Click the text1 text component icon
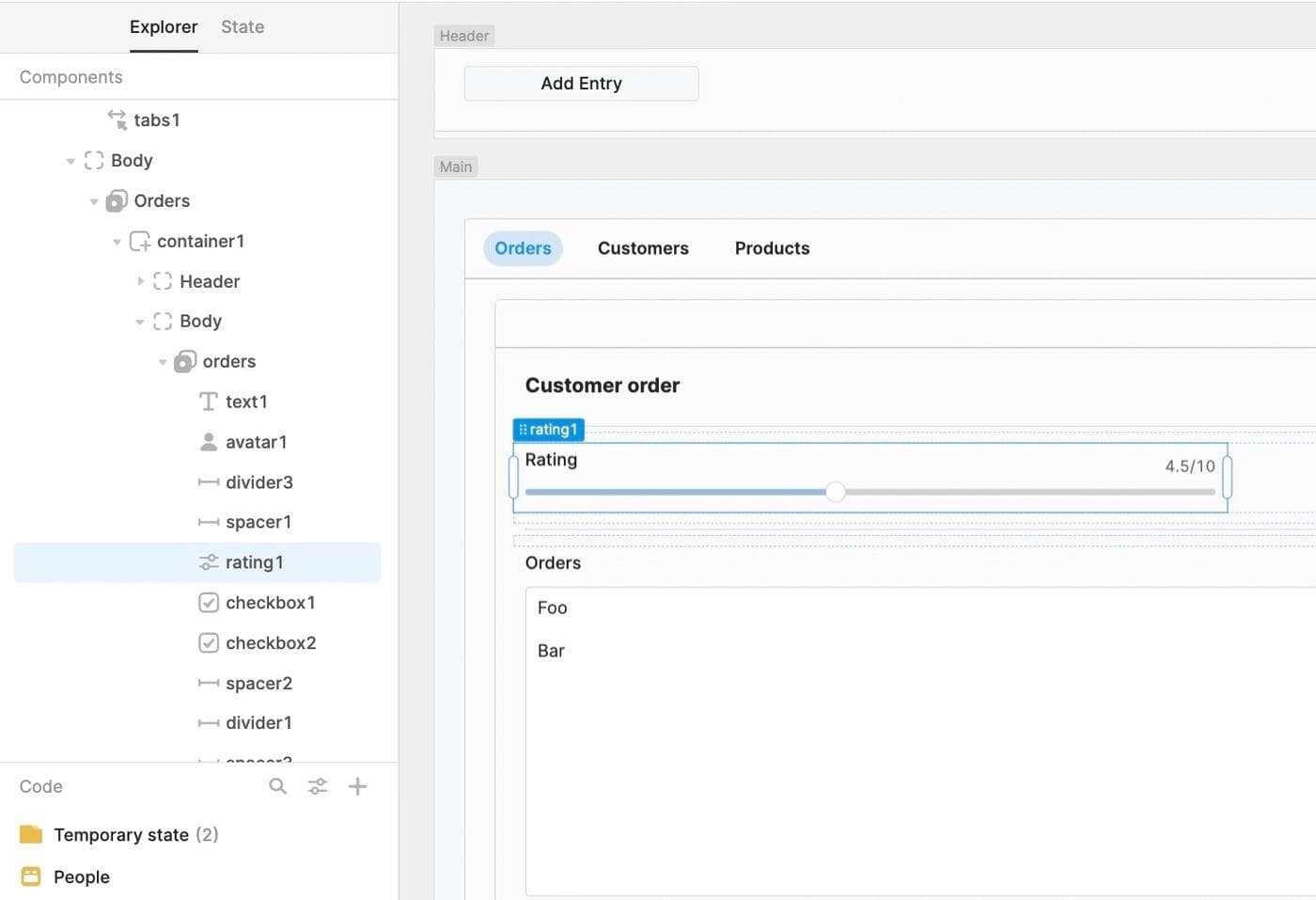Viewport: 1316px width, 900px height. pos(208,402)
